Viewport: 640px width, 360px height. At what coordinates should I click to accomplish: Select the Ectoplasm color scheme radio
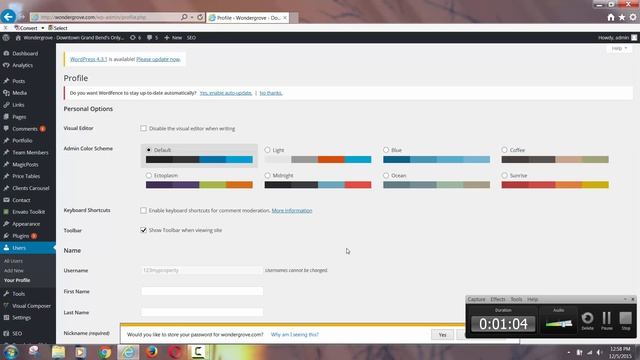coord(149,175)
